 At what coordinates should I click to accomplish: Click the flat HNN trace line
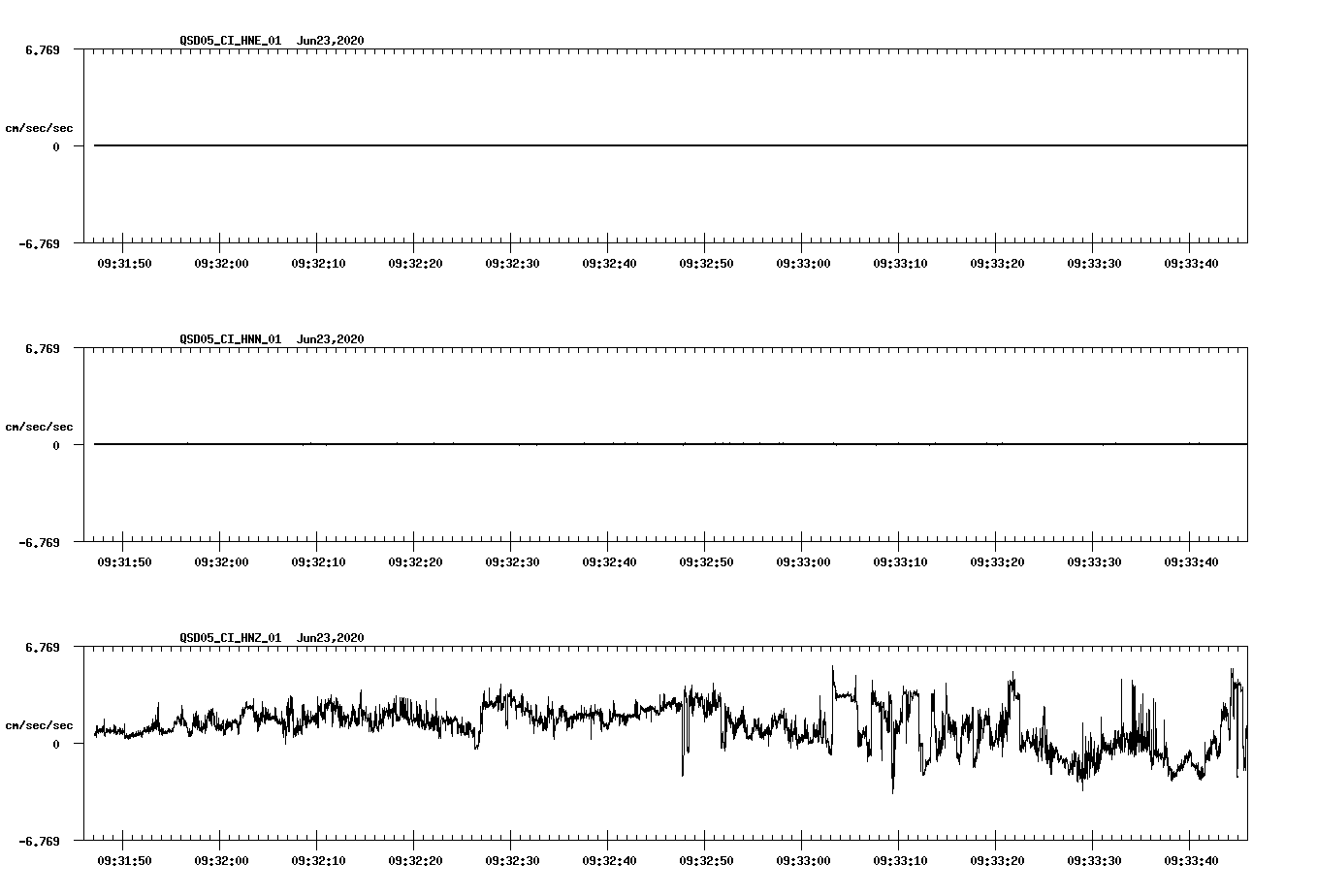click(670, 444)
